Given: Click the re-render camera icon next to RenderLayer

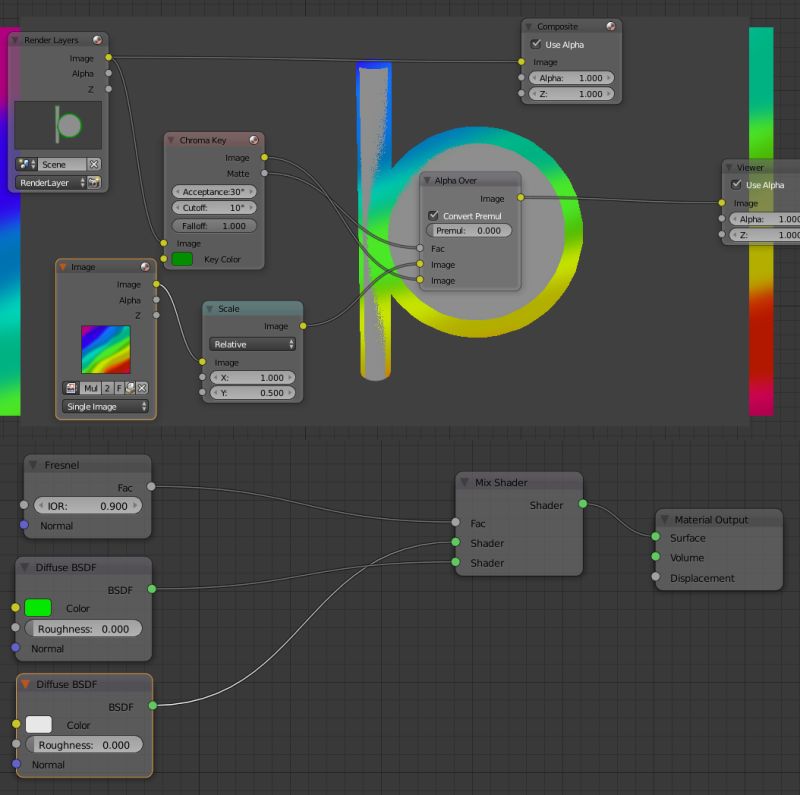Looking at the screenshot, I should click(x=95, y=182).
